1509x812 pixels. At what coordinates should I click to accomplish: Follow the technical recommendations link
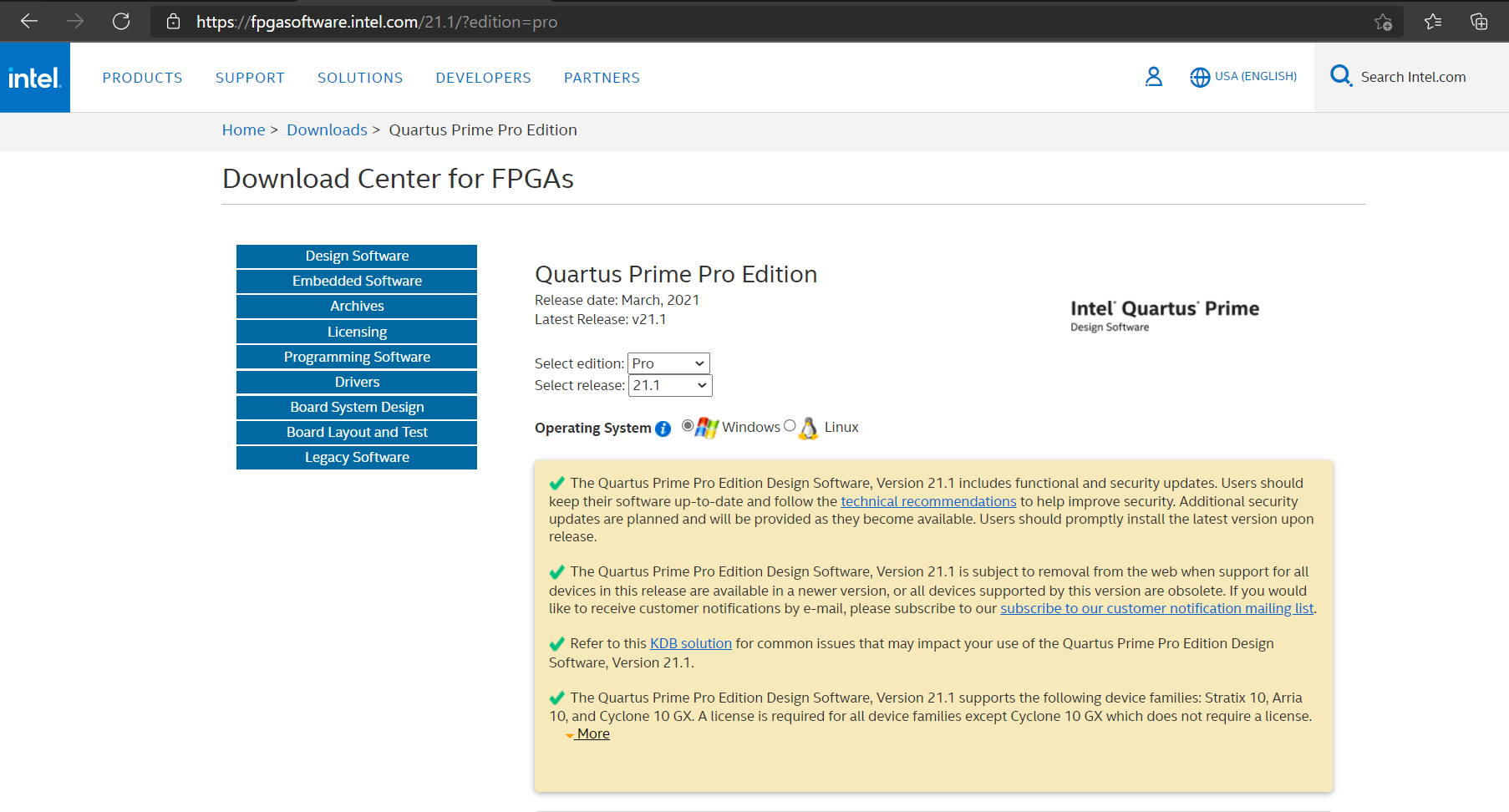[928, 500]
